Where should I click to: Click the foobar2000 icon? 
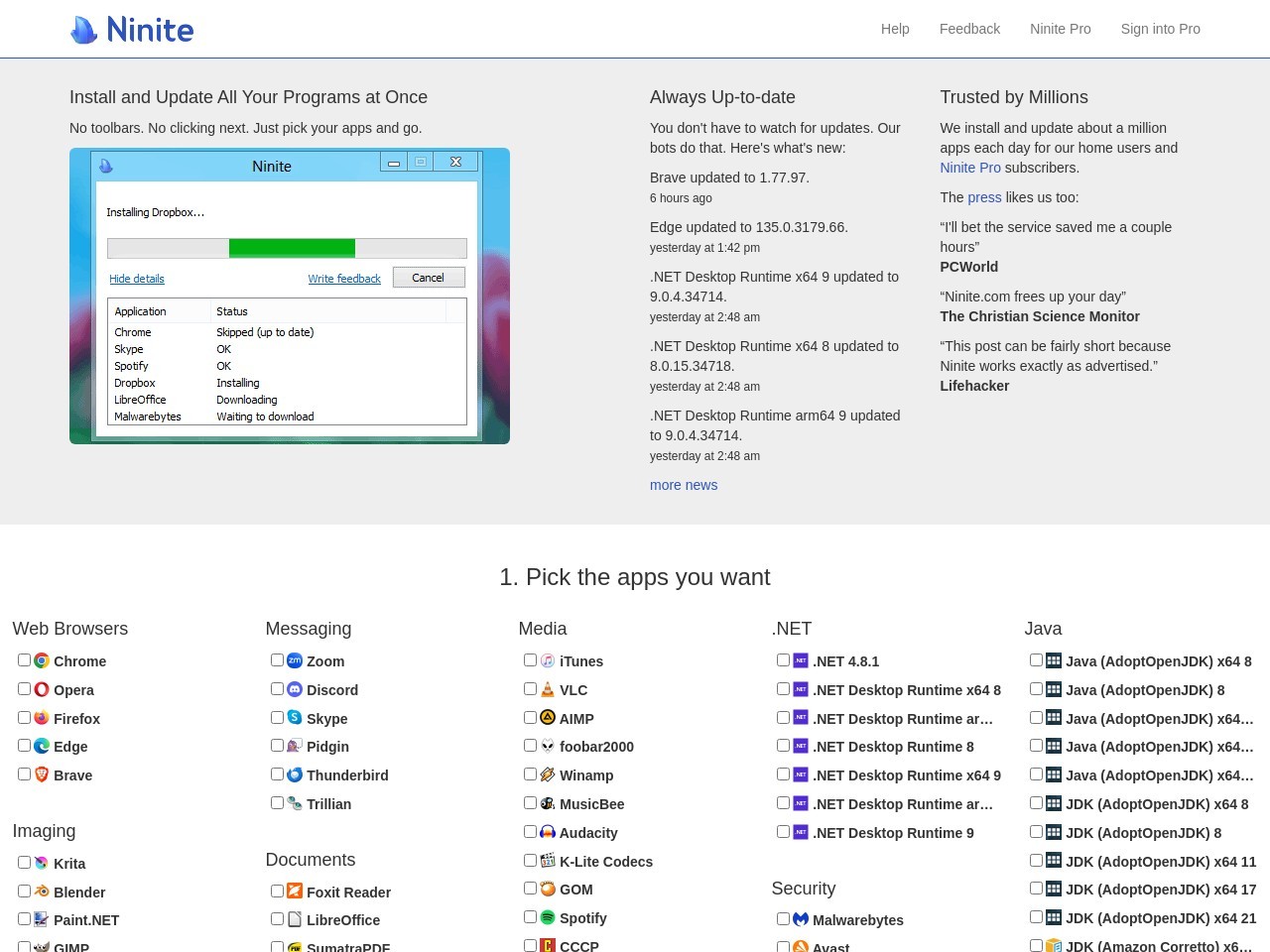[548, 746]
